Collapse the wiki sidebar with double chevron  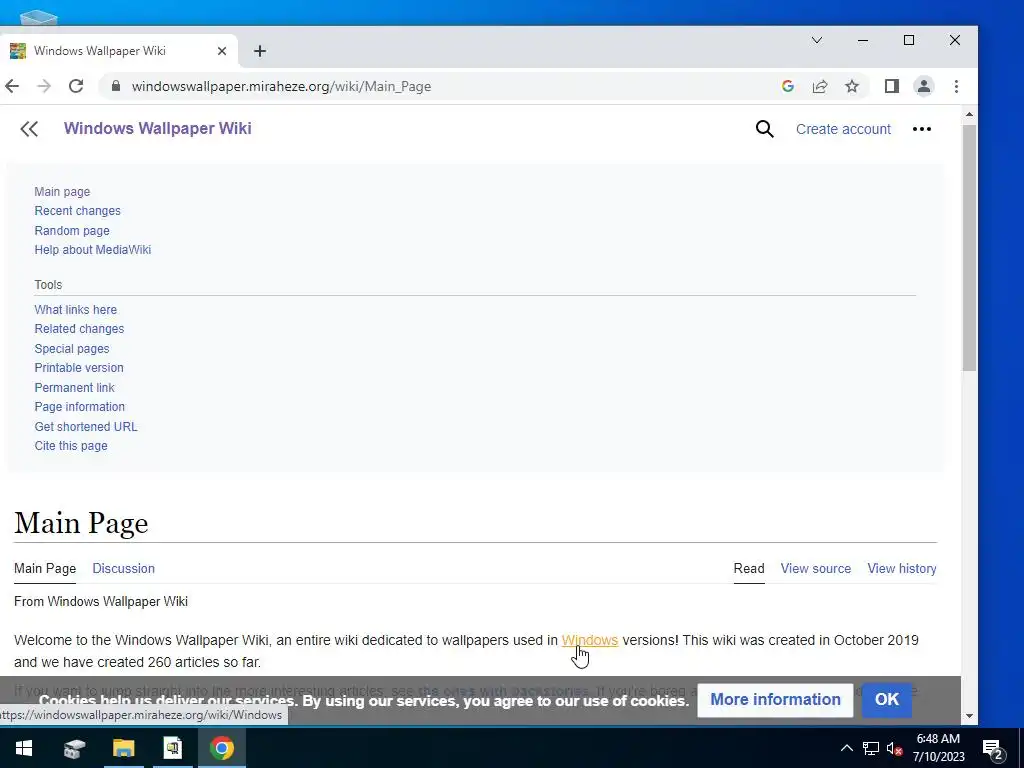click(x=29, y=129)
